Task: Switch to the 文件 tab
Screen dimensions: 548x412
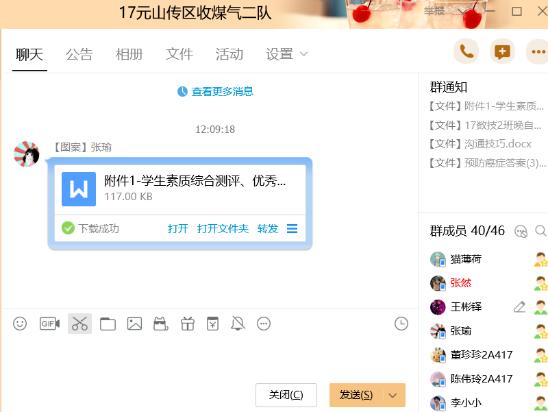Action: pyautogui.click(x=179, y=55)
